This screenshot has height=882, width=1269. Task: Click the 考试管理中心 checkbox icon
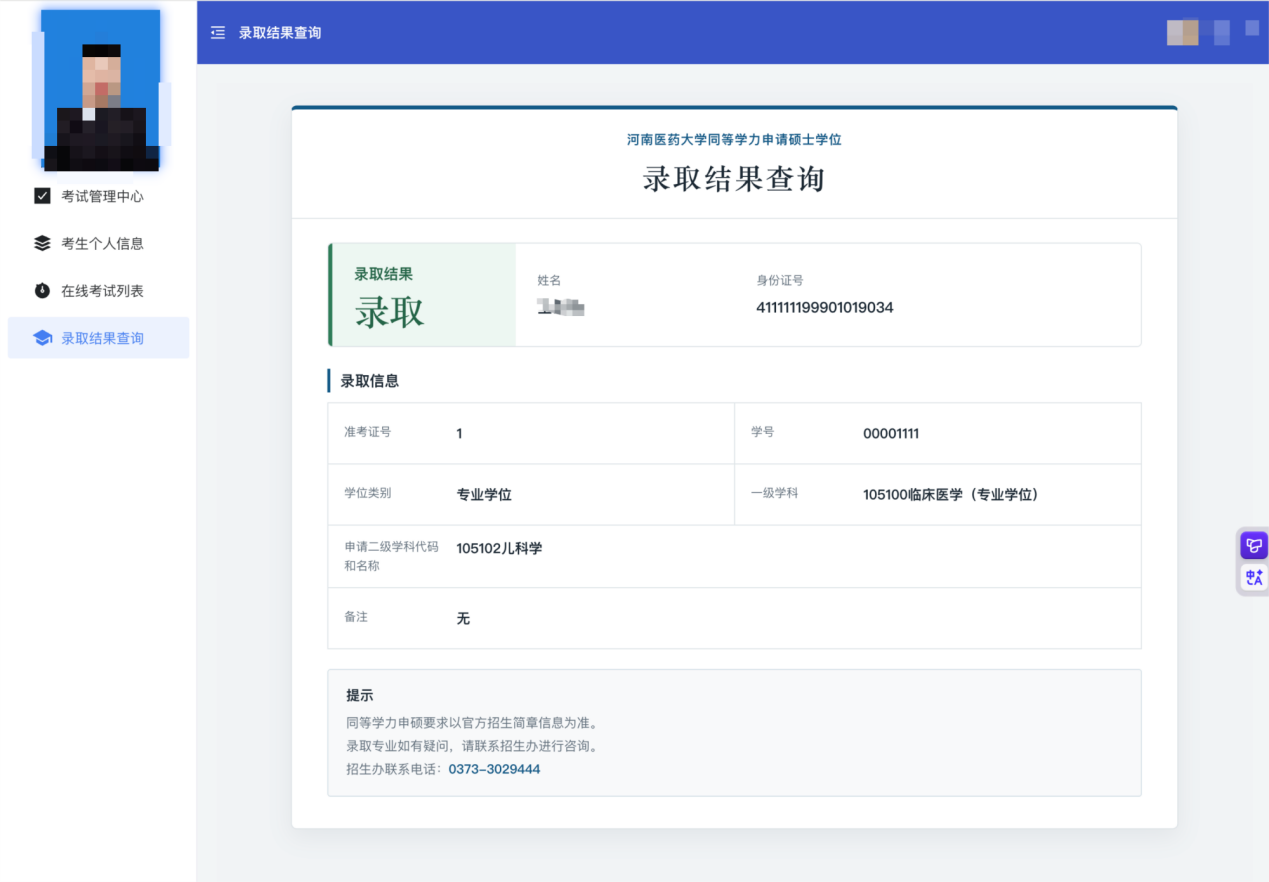[x=42, y=196]
